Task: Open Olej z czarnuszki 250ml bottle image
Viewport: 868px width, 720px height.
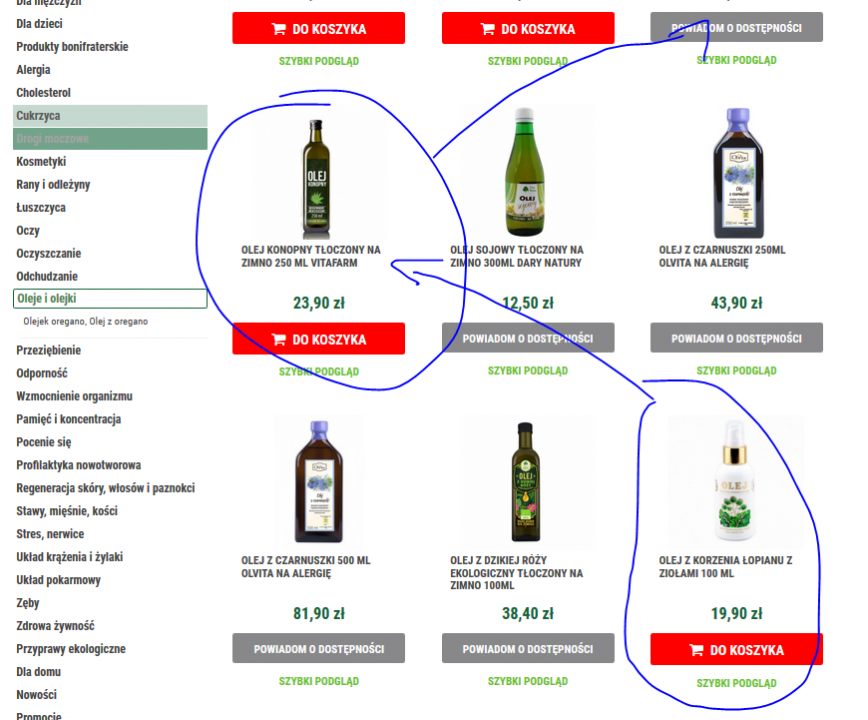Action: coord(738,173)
